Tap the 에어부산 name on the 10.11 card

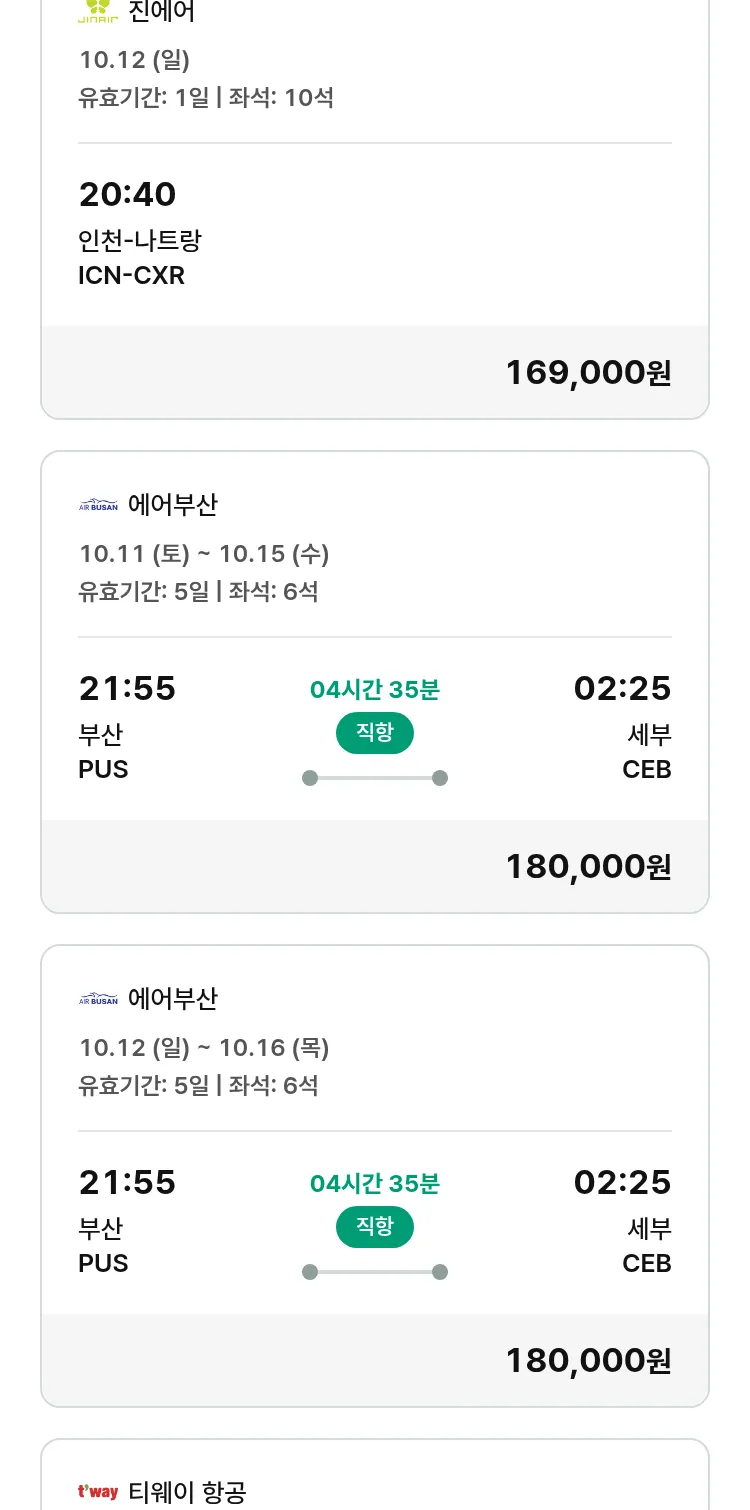[172, 505]
